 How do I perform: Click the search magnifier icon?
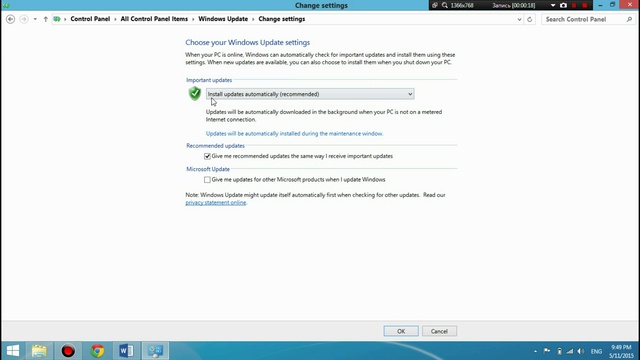click(x=629, y=19)
